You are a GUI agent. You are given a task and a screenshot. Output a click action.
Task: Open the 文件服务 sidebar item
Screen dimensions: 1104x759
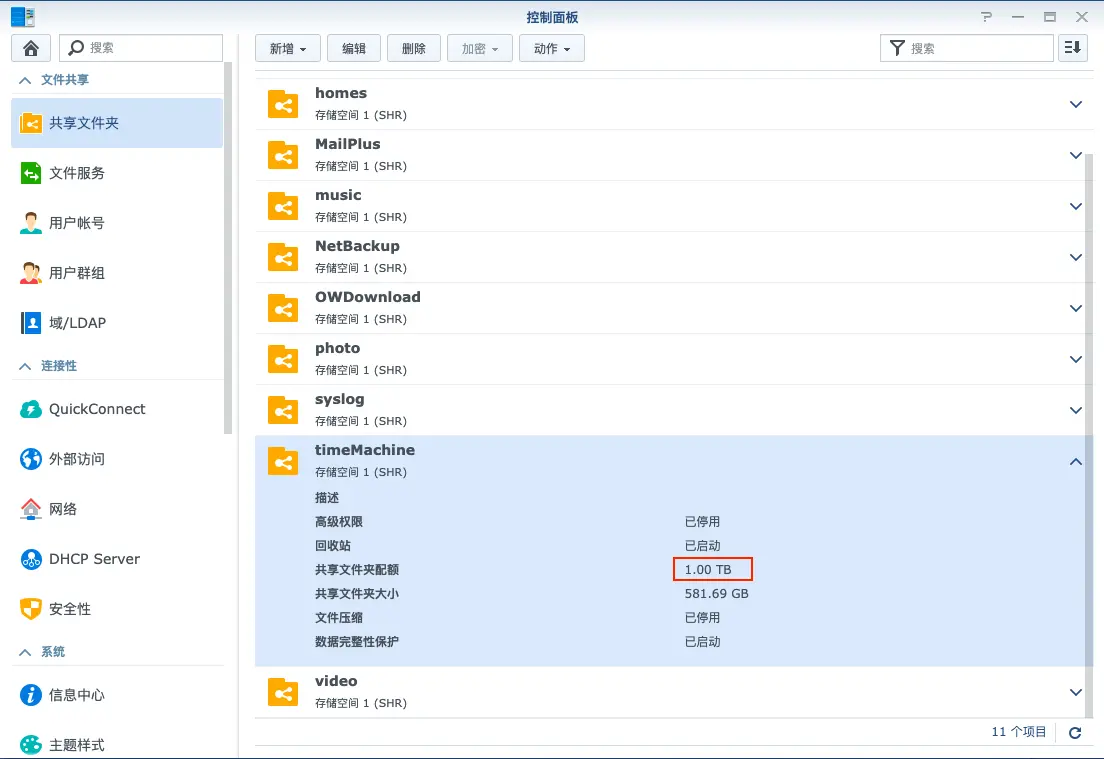[x=117, y=173]
